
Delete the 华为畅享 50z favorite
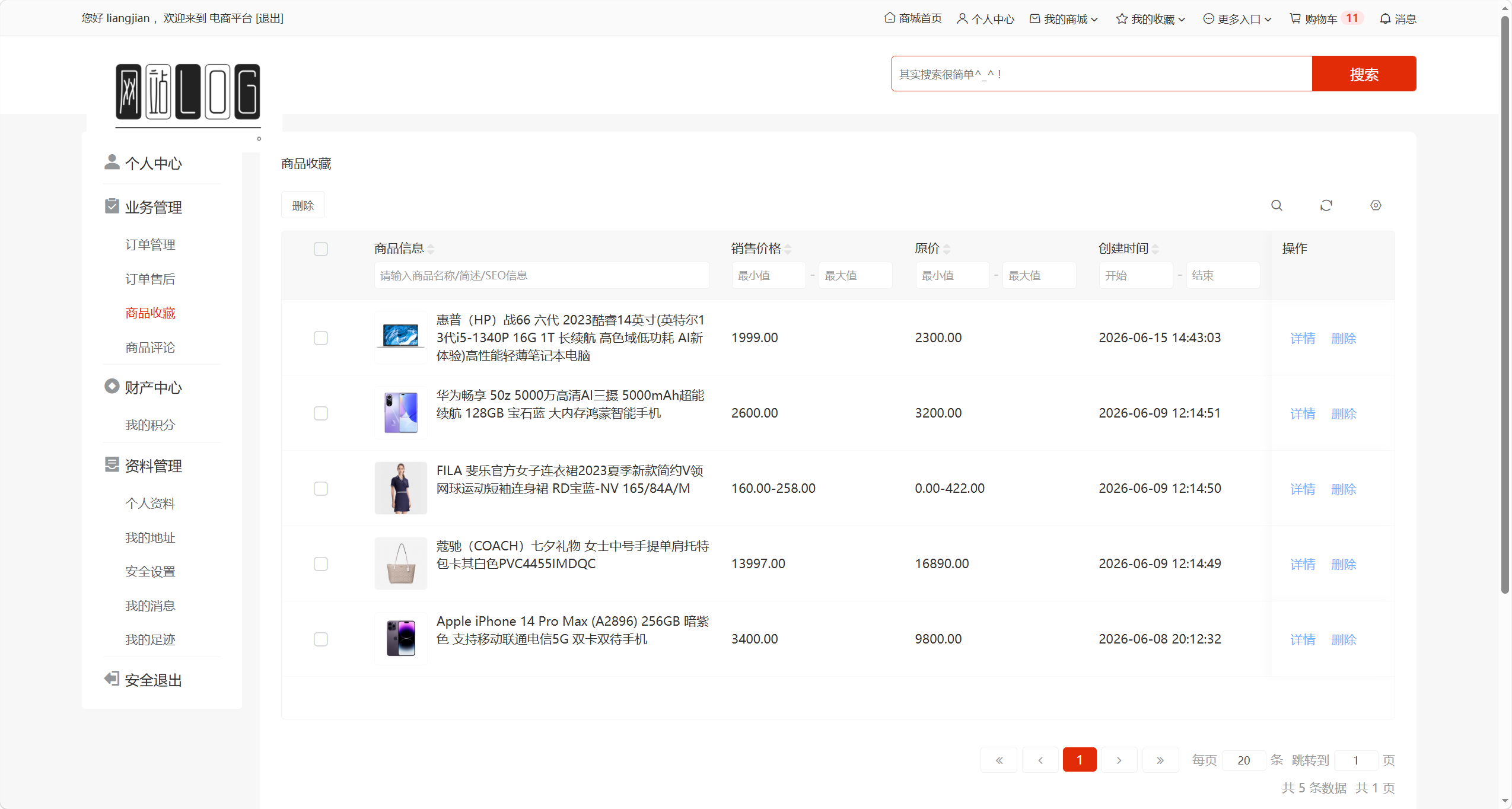click(x=1344, y=413)
